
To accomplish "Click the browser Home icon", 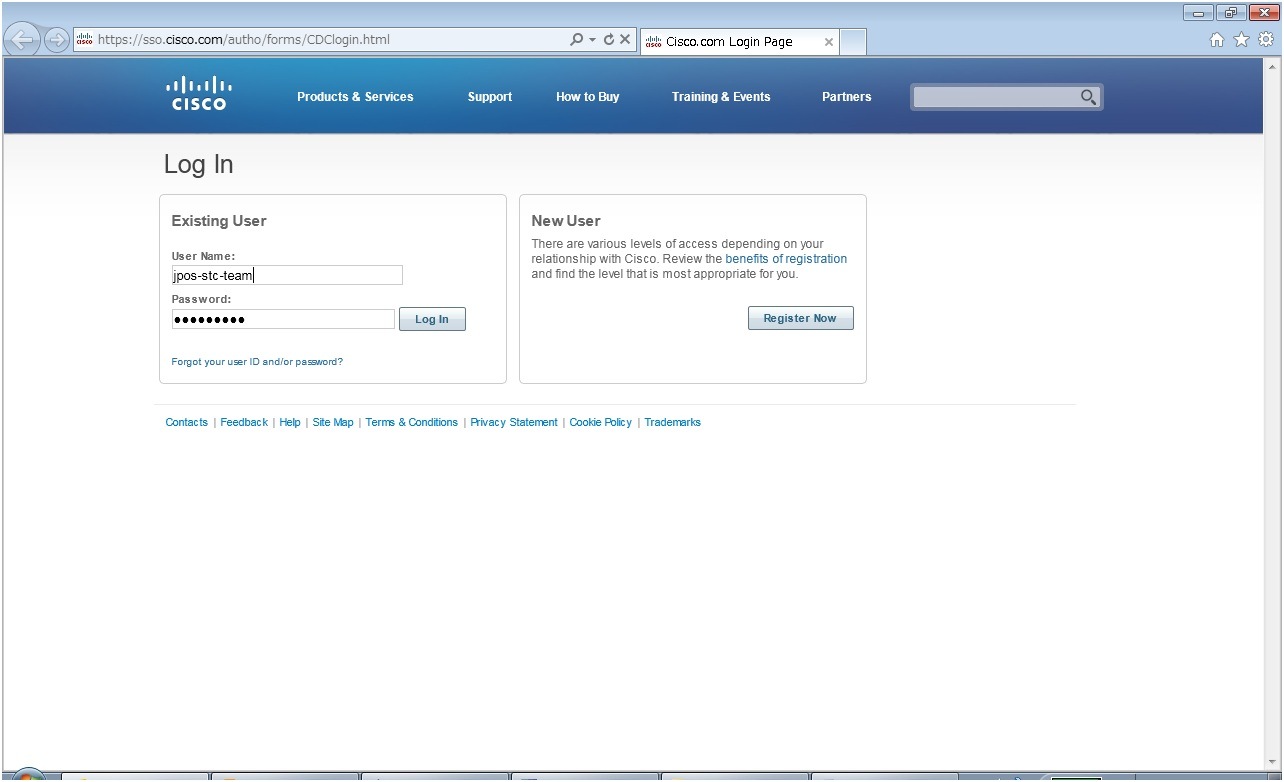I will coord(1217,40).
